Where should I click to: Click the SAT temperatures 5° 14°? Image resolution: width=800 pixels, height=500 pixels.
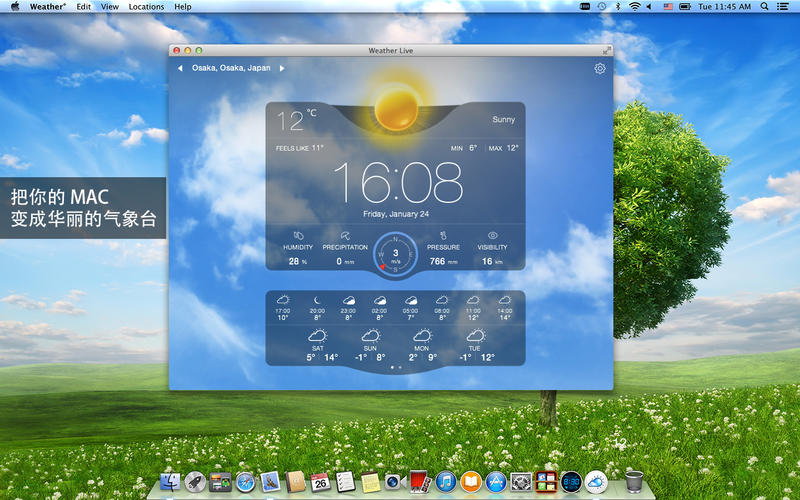click(x=322, y=357)
